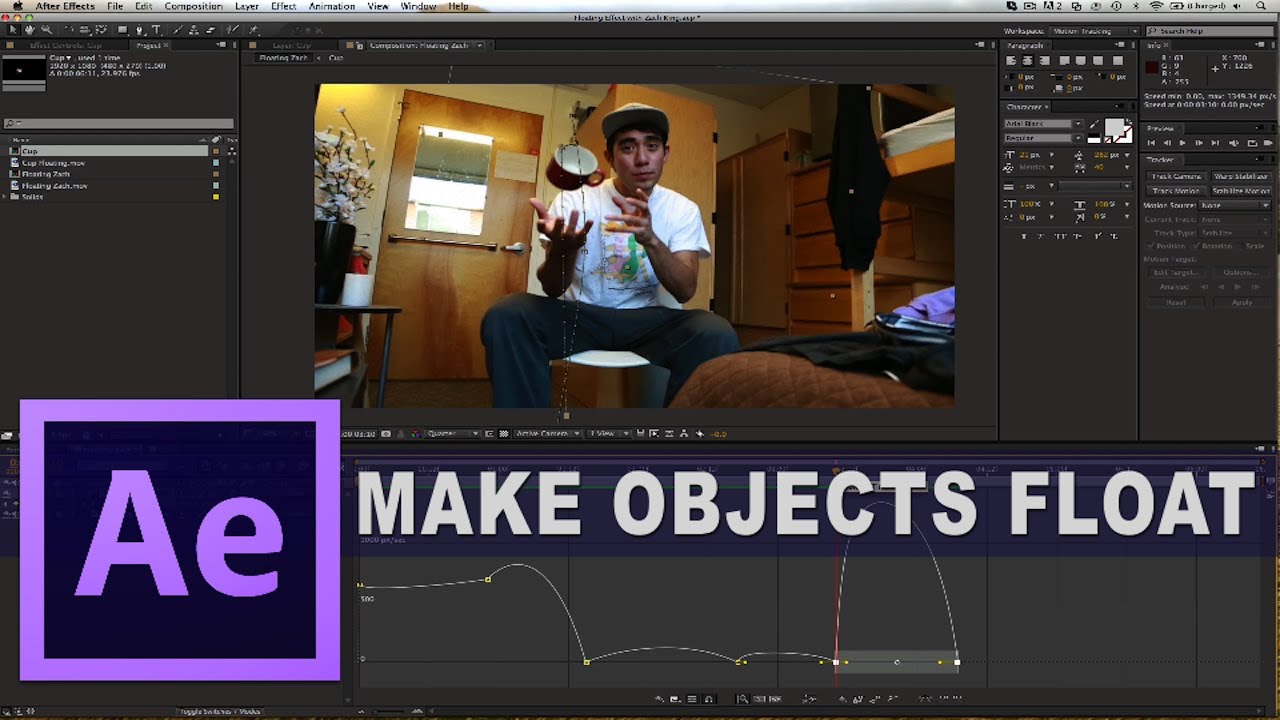Open the Effect menu
Viewport: 1280px width, 720px height.
[283, 6]
